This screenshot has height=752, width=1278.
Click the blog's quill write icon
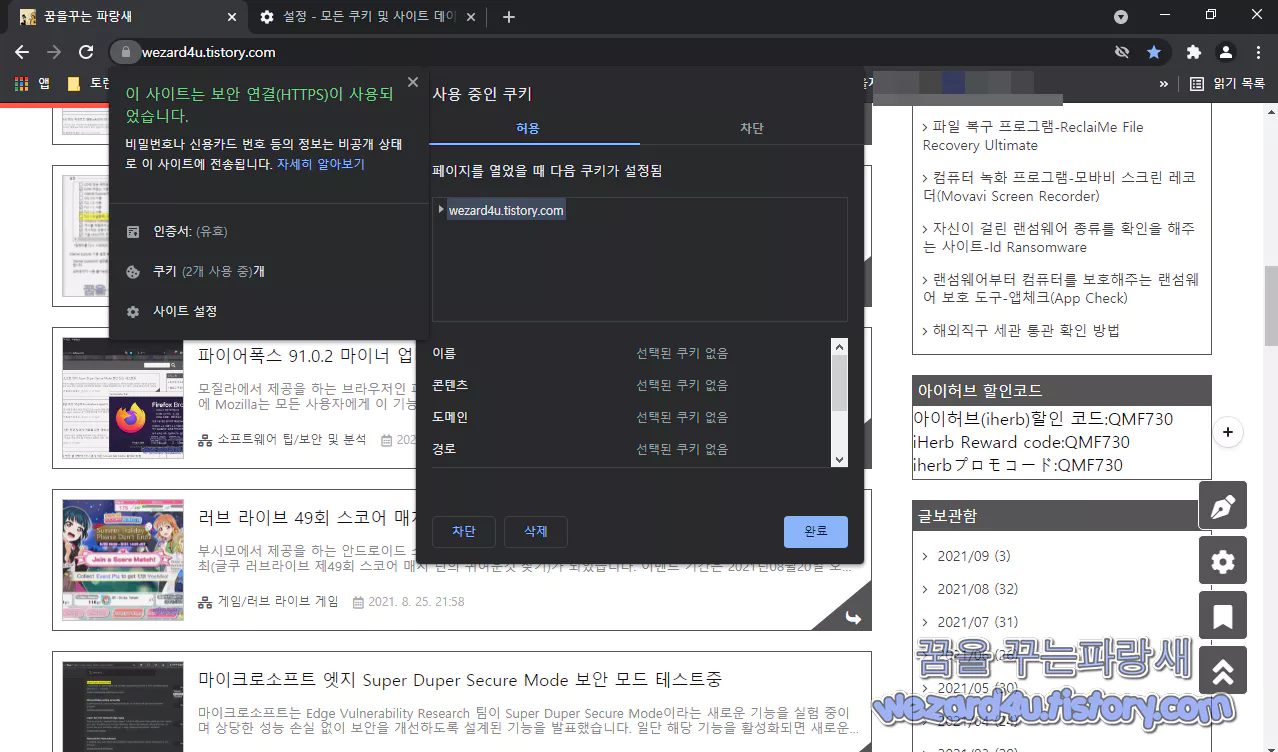1222,505
